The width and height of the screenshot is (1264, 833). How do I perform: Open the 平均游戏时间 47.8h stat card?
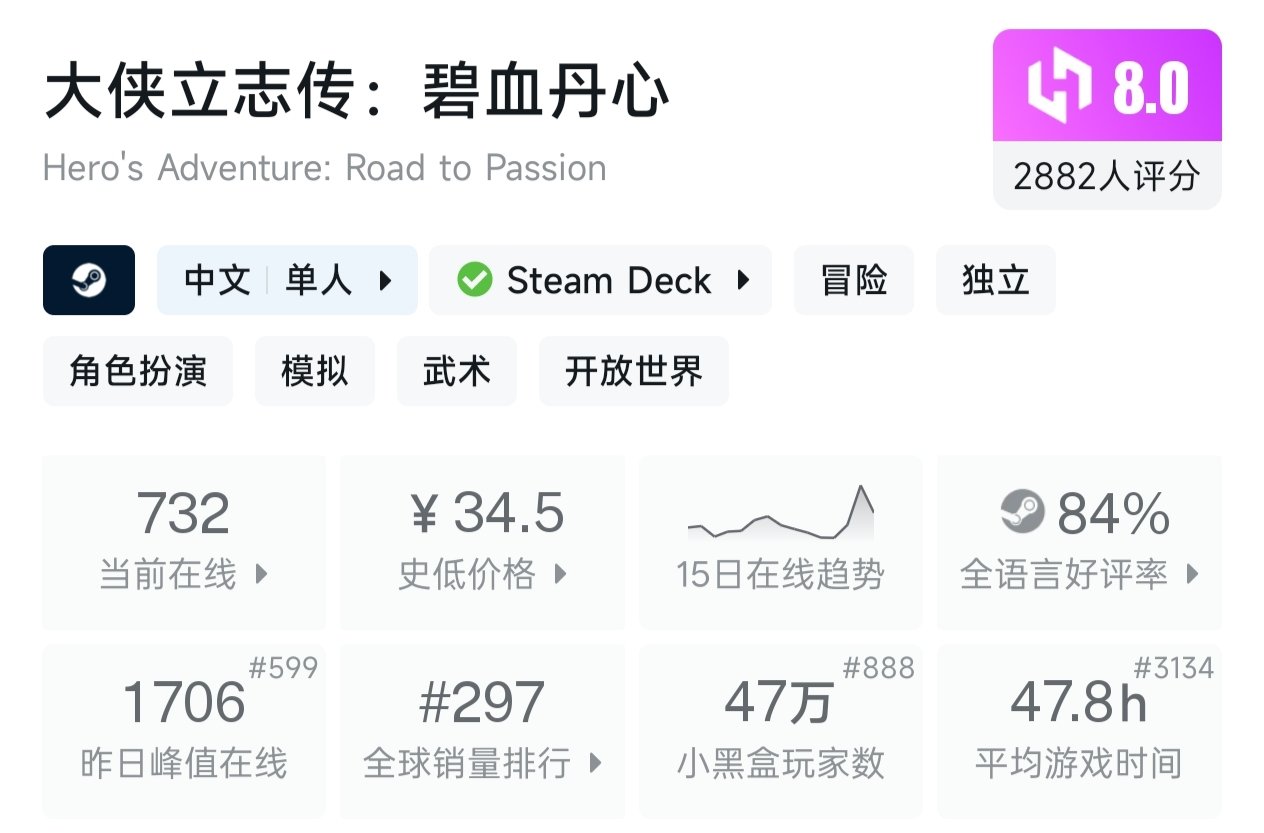[1079, 730]
